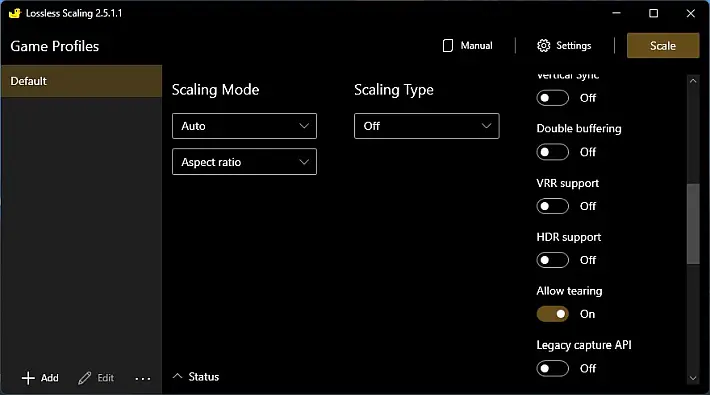Open the Scaling Type Off dropdown
The width and height of the screenshot is (710, 395).
coord(427,126)
